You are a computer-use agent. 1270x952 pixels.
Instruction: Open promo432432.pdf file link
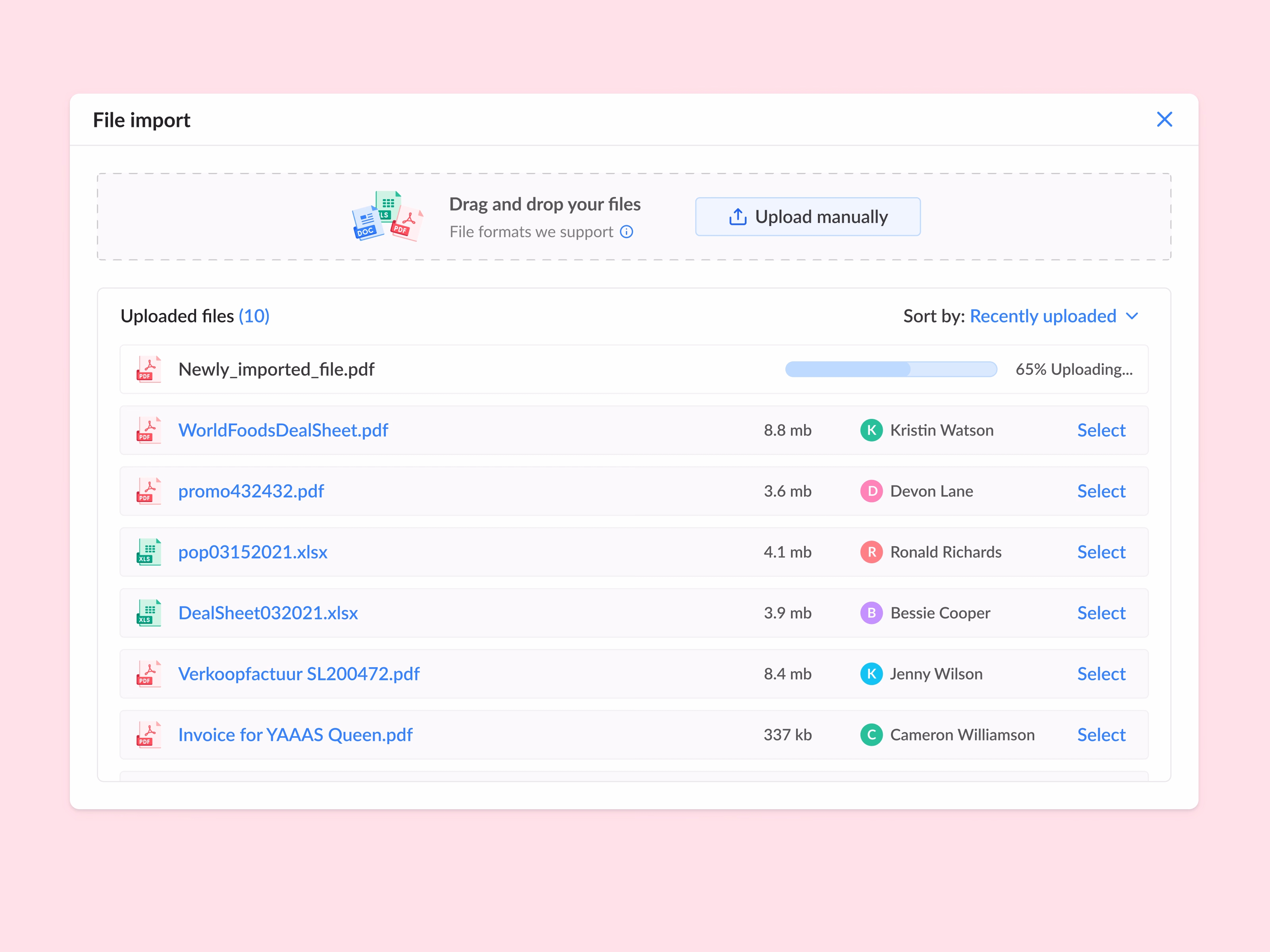pyautogui.click(x=251, y=491)
